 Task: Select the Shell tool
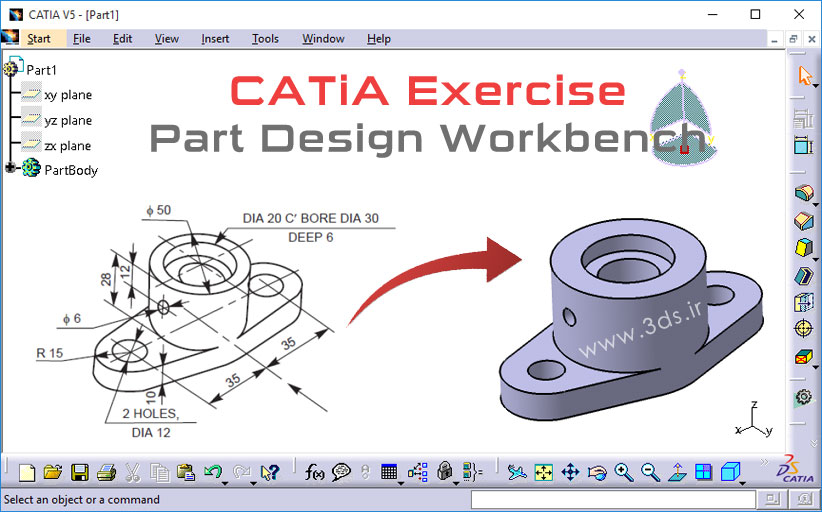803,275
